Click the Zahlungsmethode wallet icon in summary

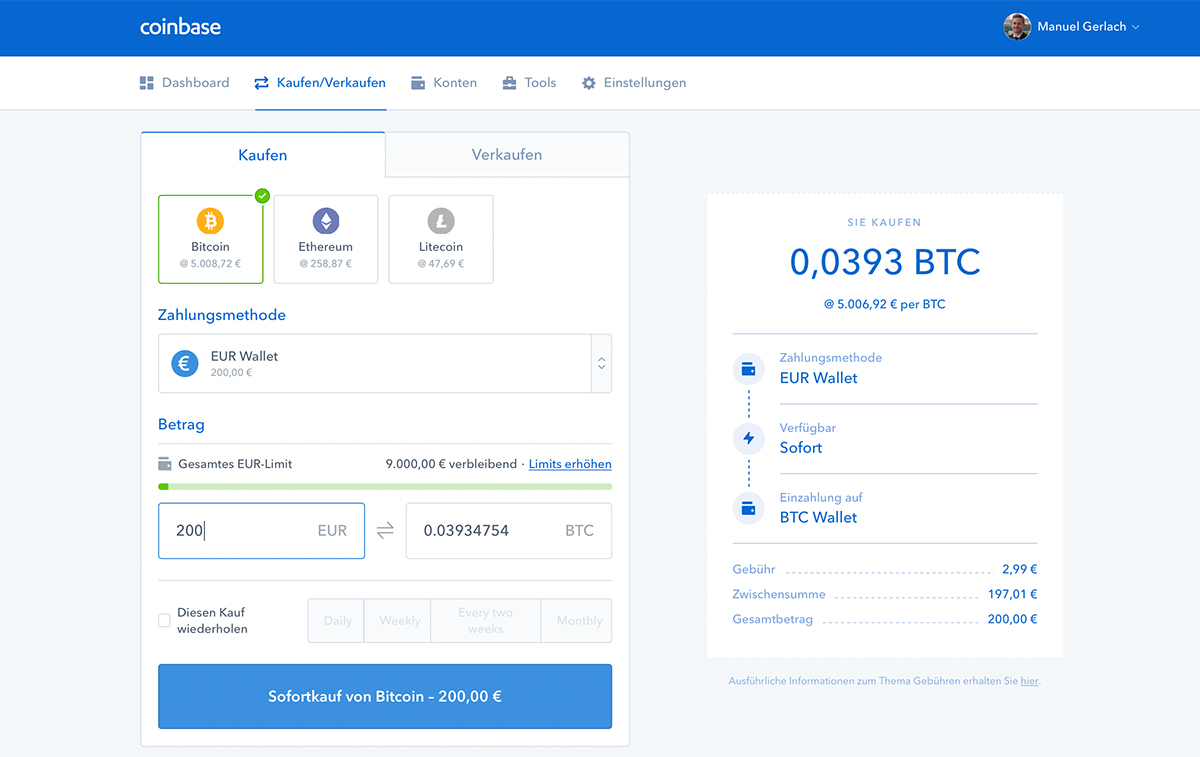748,368
